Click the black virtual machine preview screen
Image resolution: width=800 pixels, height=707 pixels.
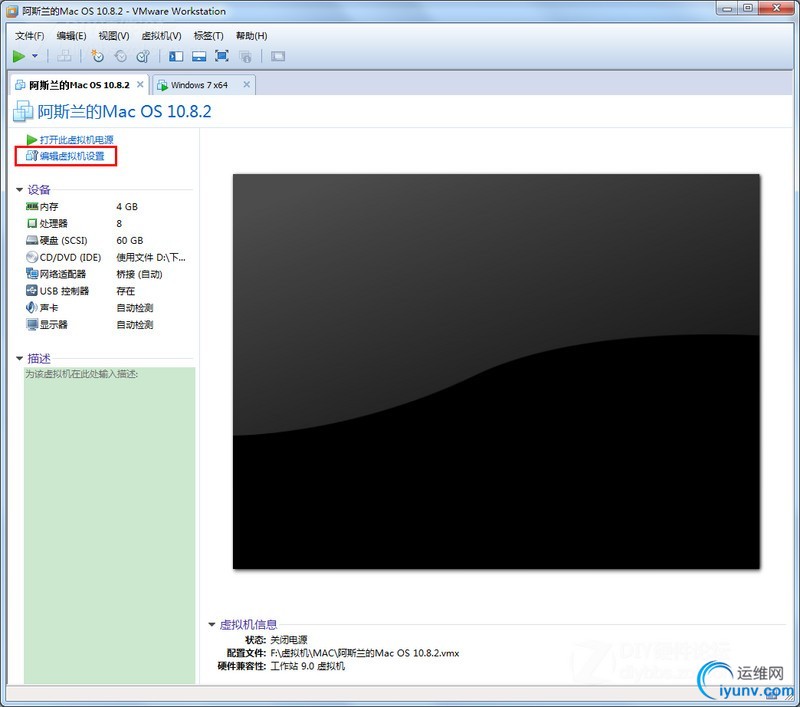(x=496, y=371)
